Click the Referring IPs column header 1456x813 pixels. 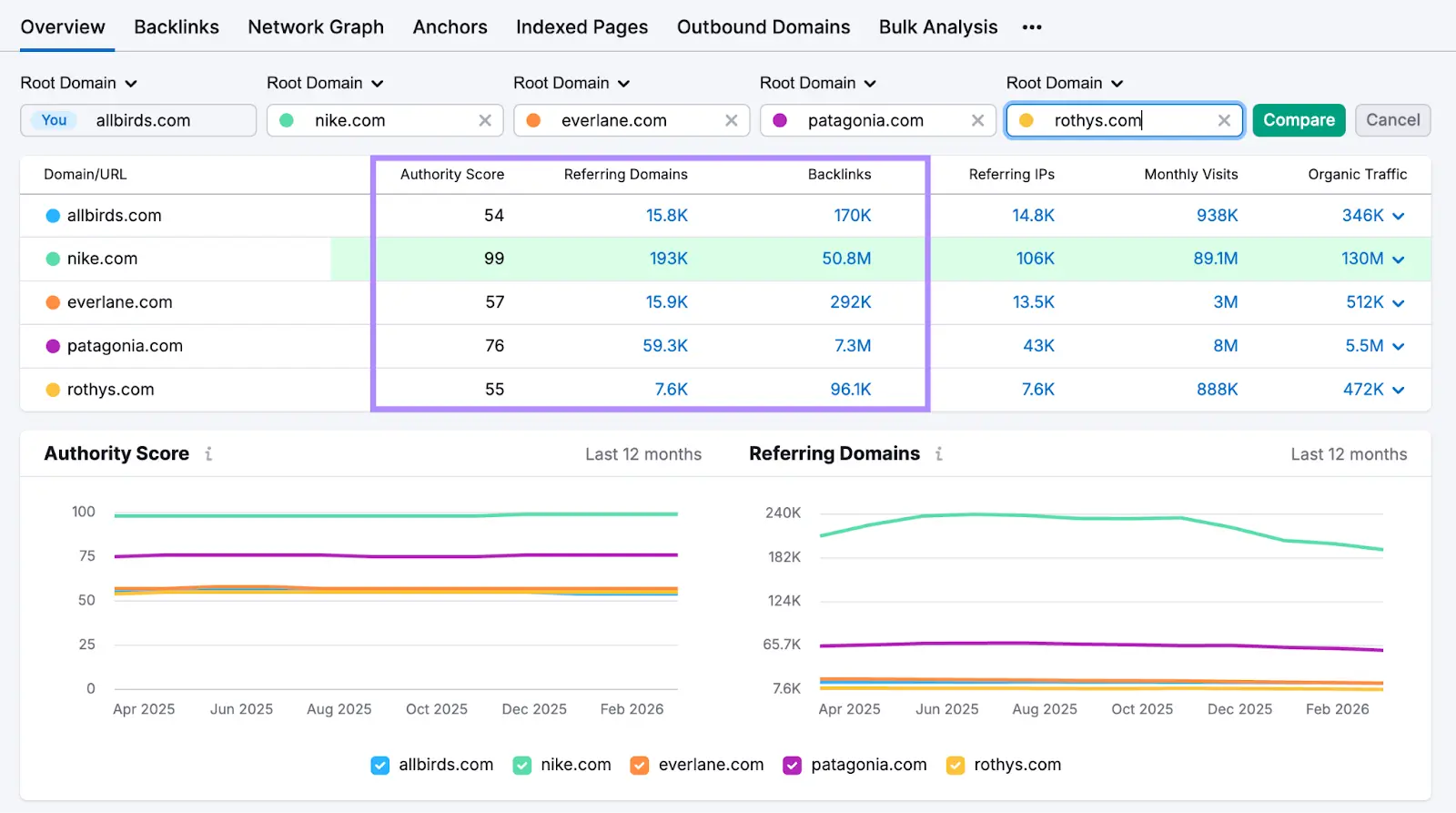click(1012, 174)
